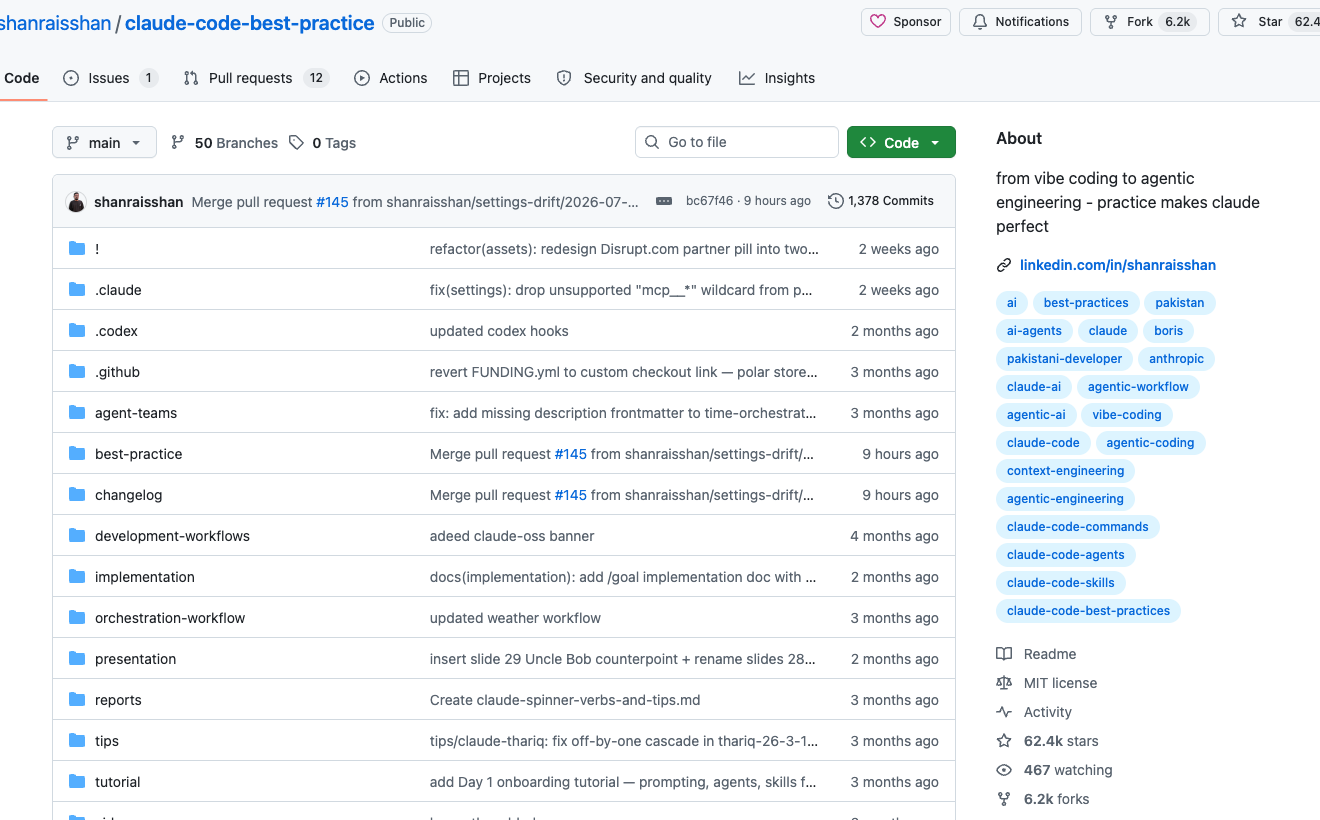Open commit hash bc67f46
Screen dimensions: 1320x820
[709, 201]
